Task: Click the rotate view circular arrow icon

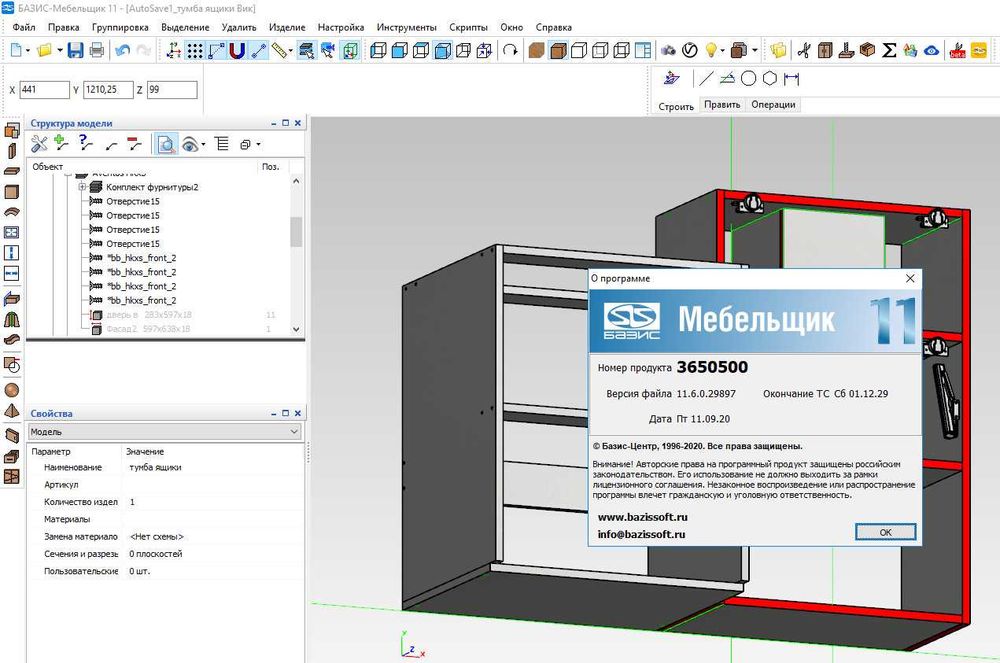Action: tap(510, 50)
